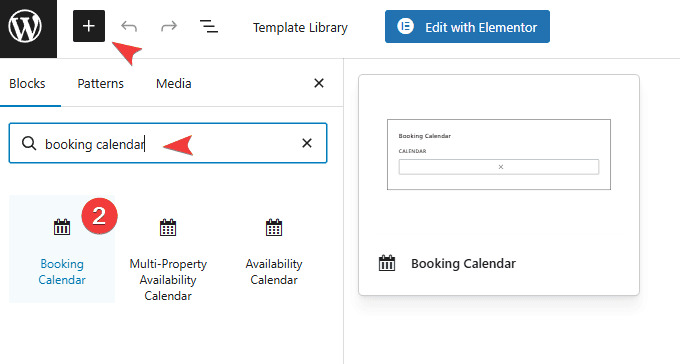Screen dimensions: 680x364
Task: Focus the block search field
Action: [168, 143]
